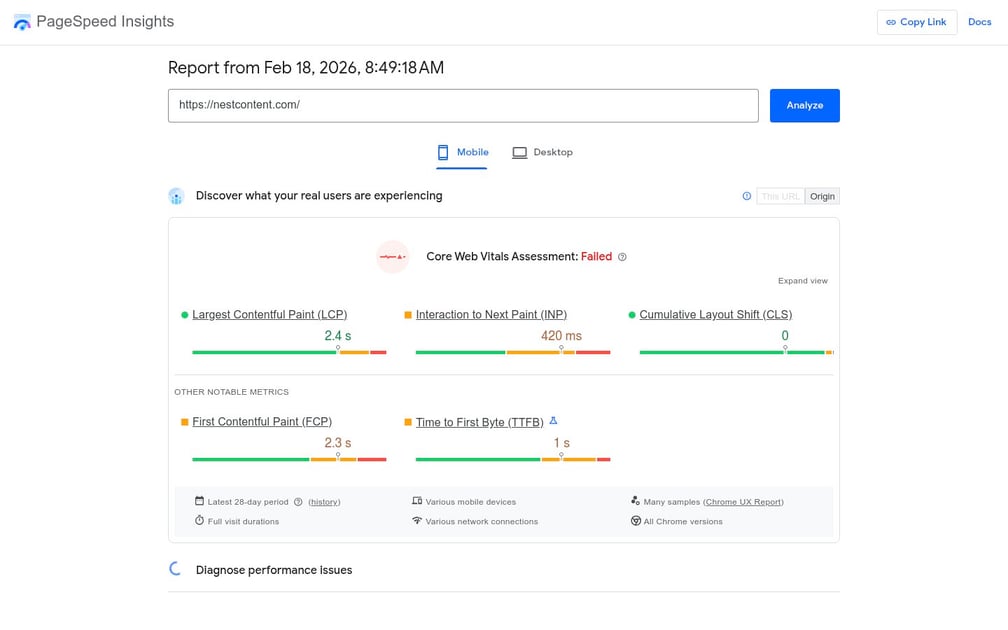Image resolution: width=1008 pixels, height=630 pixels.
Task: Click the 28-day period help icon
Action: 298,502
